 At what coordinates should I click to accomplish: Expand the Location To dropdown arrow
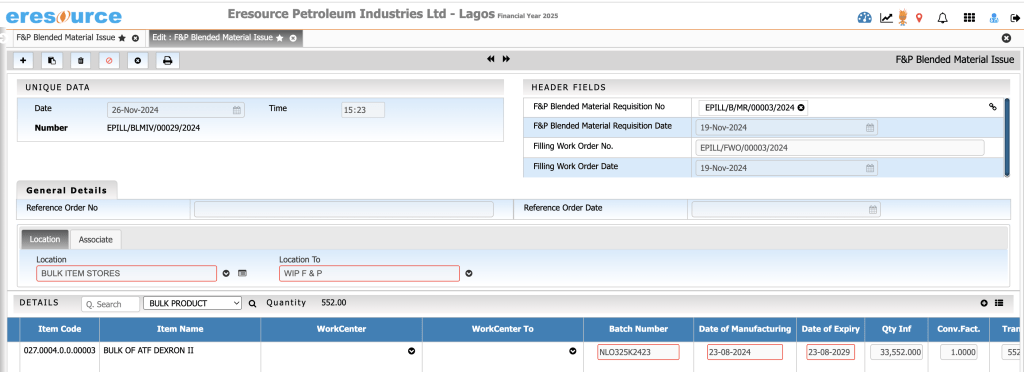click(469, 273)
